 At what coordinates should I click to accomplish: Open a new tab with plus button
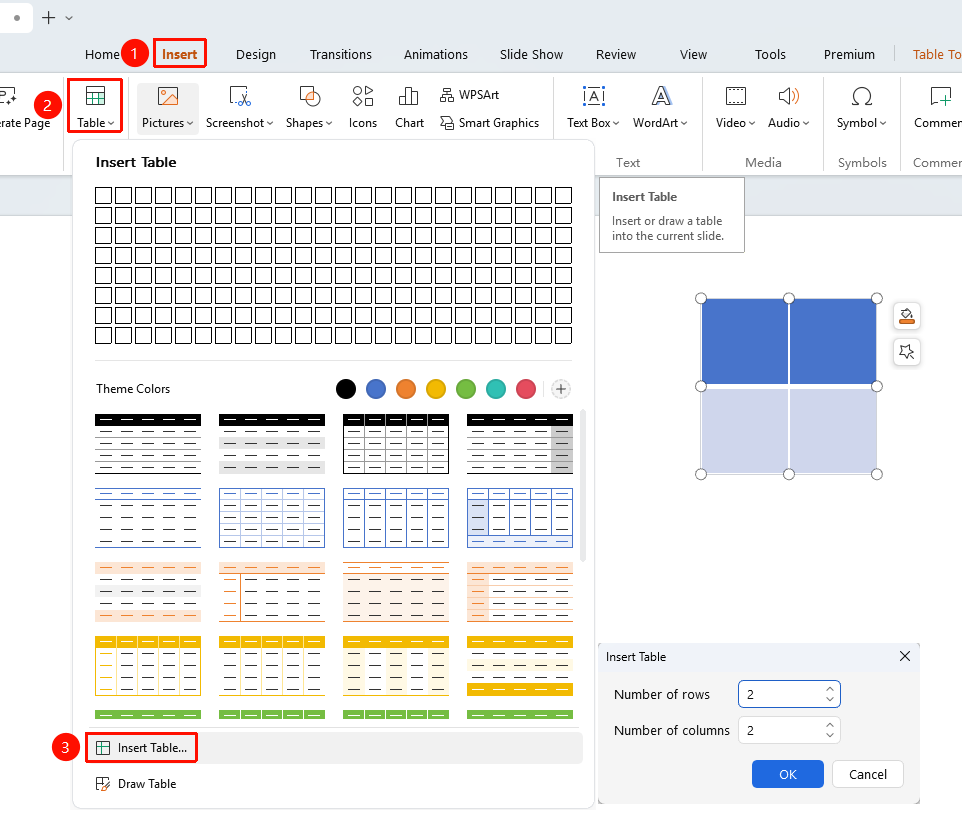point(48,18)
